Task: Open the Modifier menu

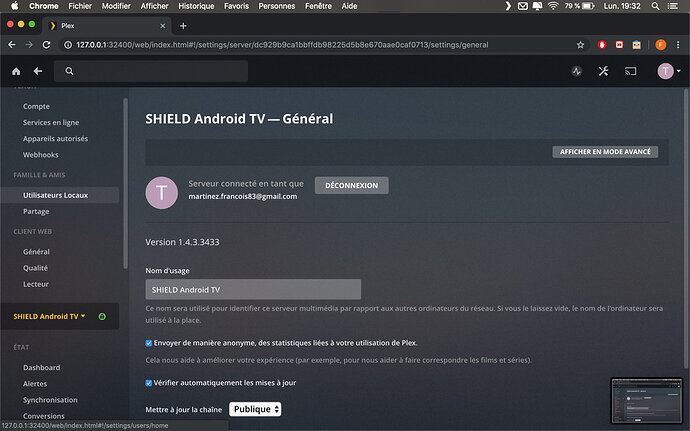Action: (x=116, y=6)
